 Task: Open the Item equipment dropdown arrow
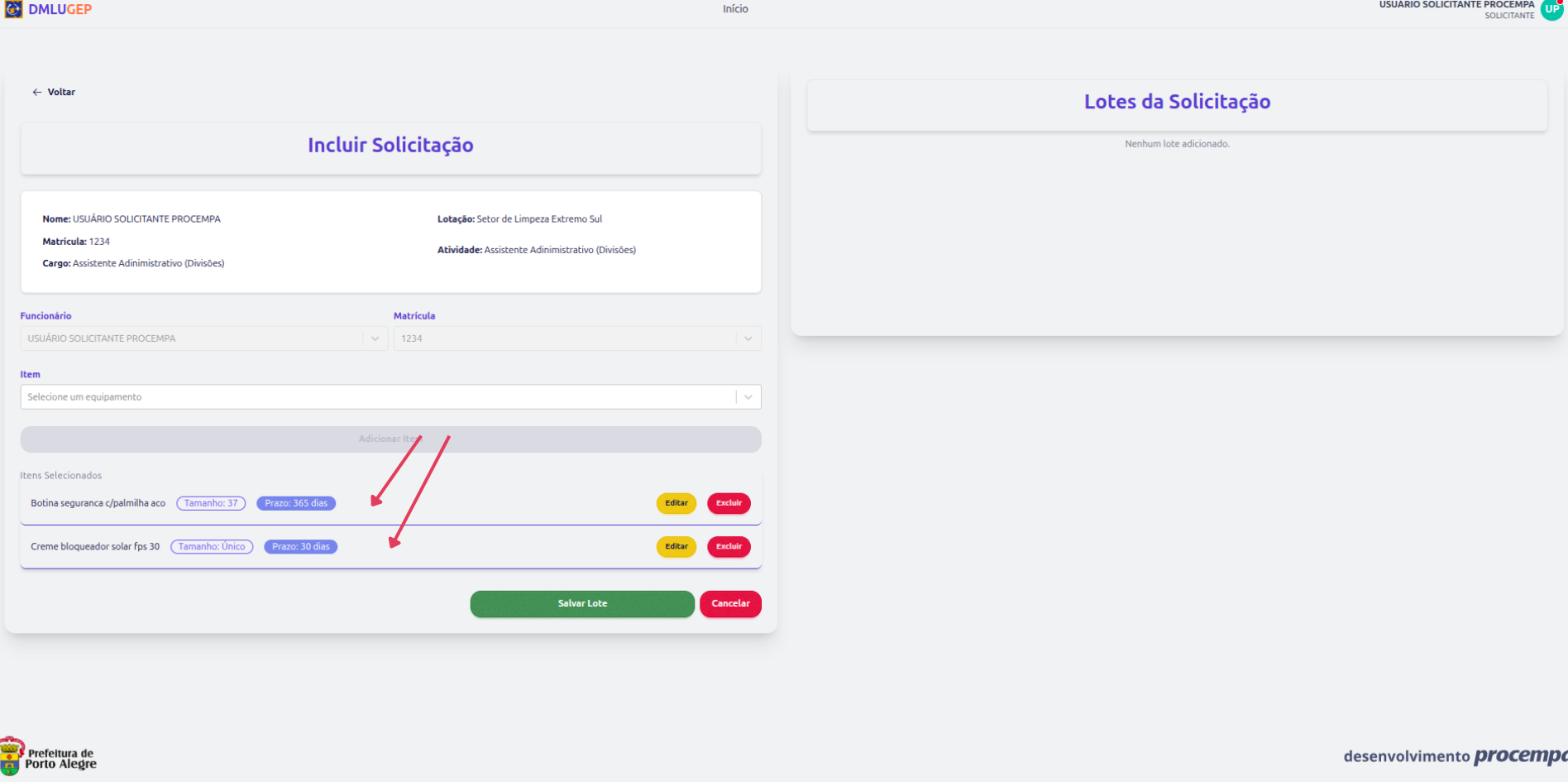click(x=748, y=397)
